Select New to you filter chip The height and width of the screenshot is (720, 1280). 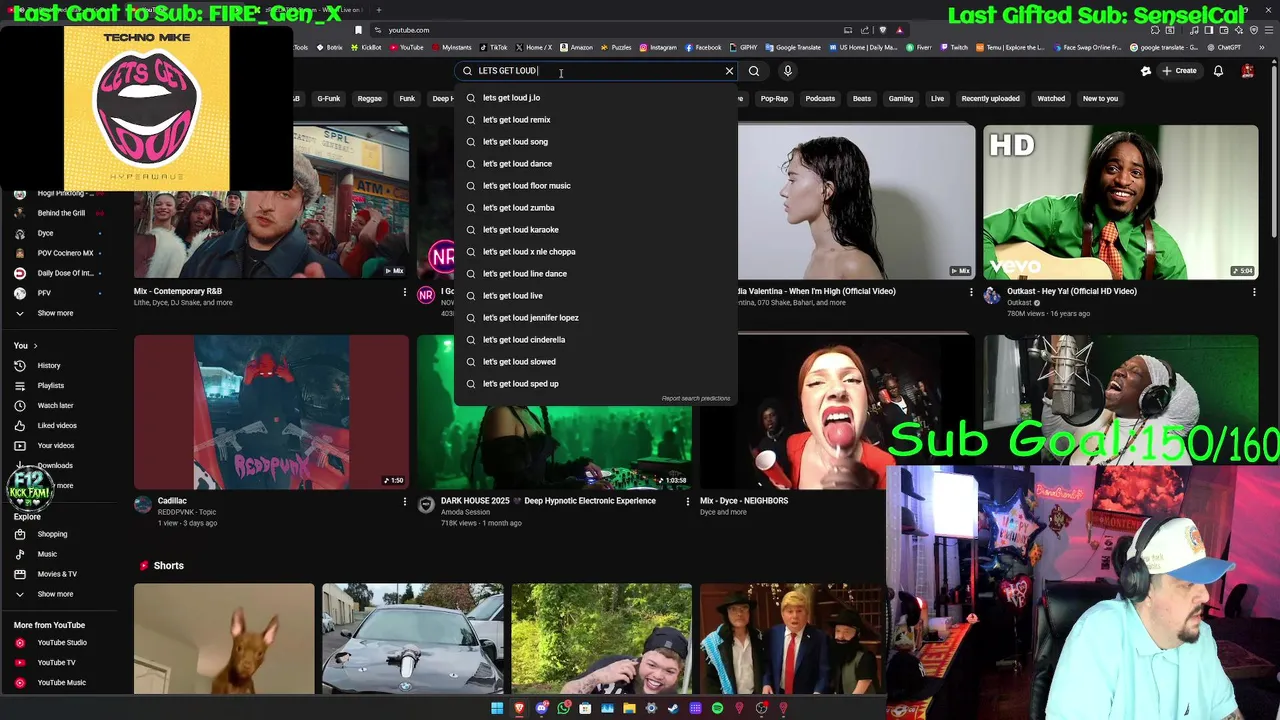point(1100,99)
